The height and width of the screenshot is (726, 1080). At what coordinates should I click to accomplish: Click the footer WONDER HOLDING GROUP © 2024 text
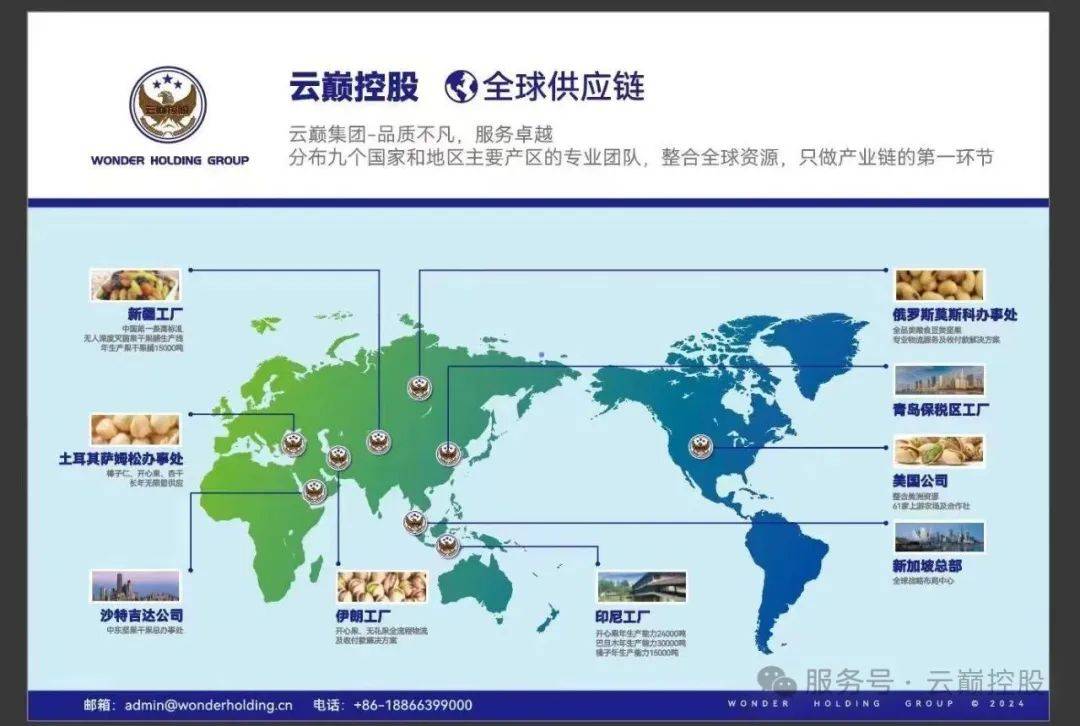click(876, 704)
